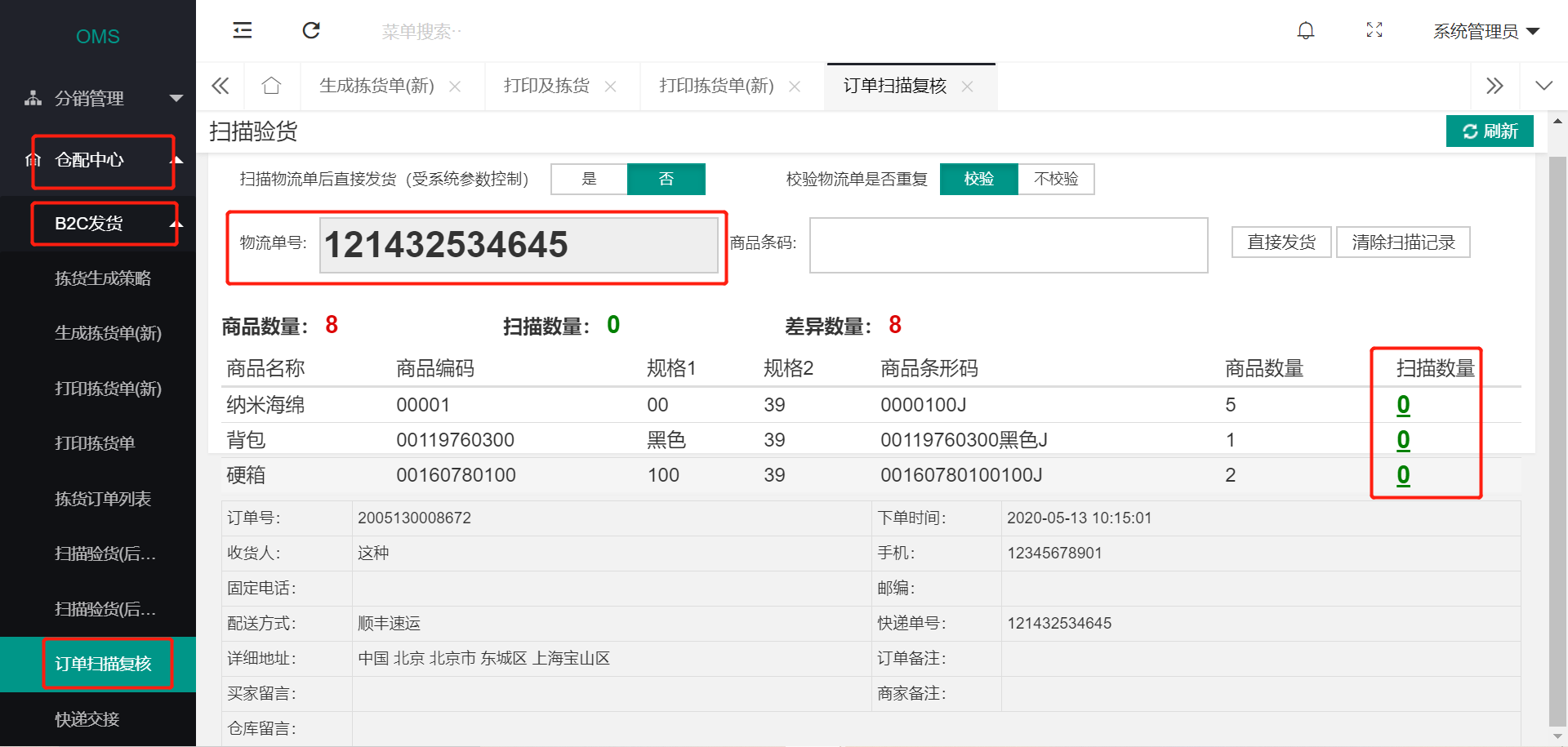Go to the home tab icon
The height and width of the screenshot is (747, 1568).
(271, 86)
